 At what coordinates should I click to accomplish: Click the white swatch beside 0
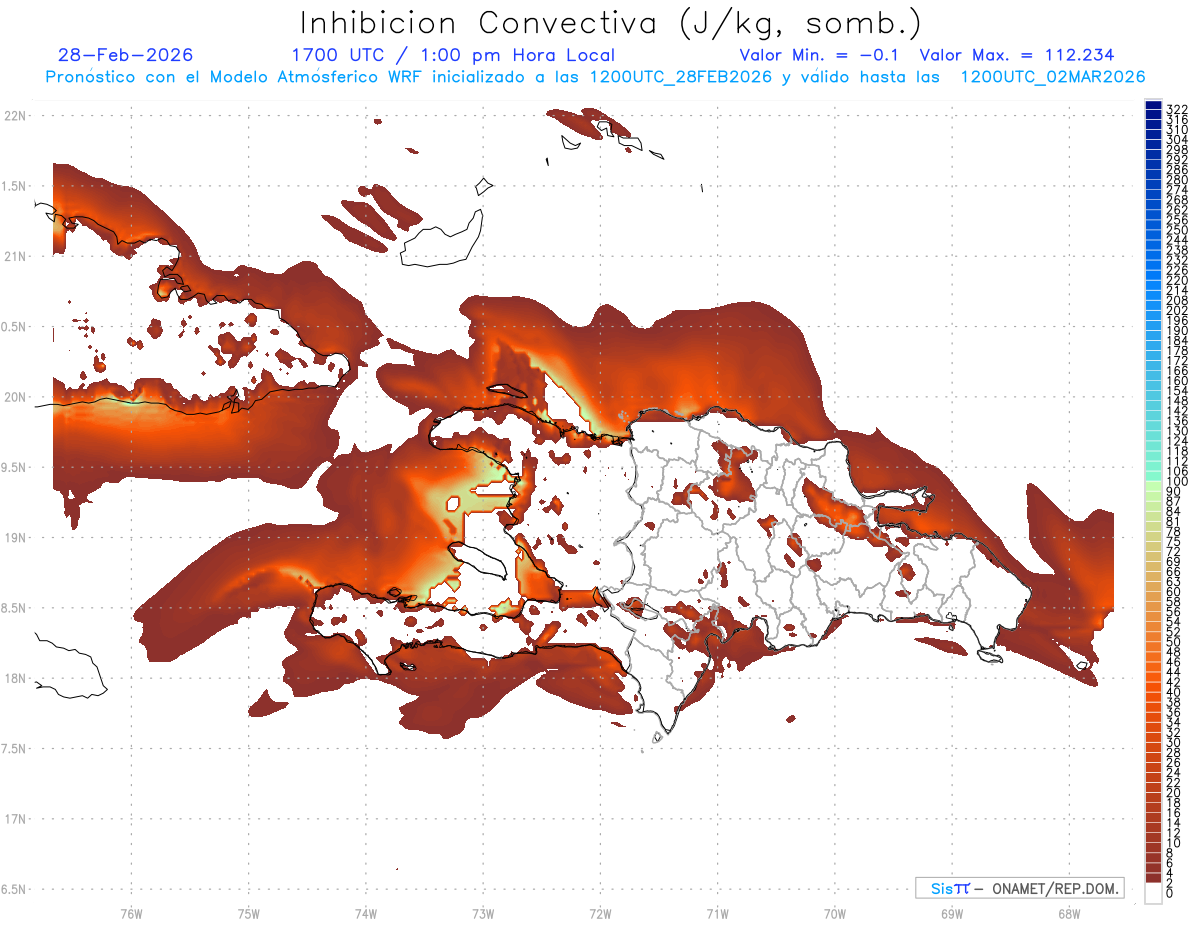pyautogui.click(x=1153, y=894)
